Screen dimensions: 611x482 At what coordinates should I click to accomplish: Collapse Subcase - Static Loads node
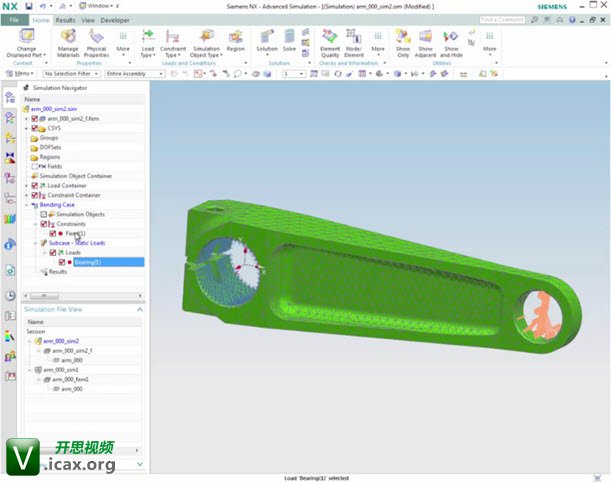[x=35, y=243]
